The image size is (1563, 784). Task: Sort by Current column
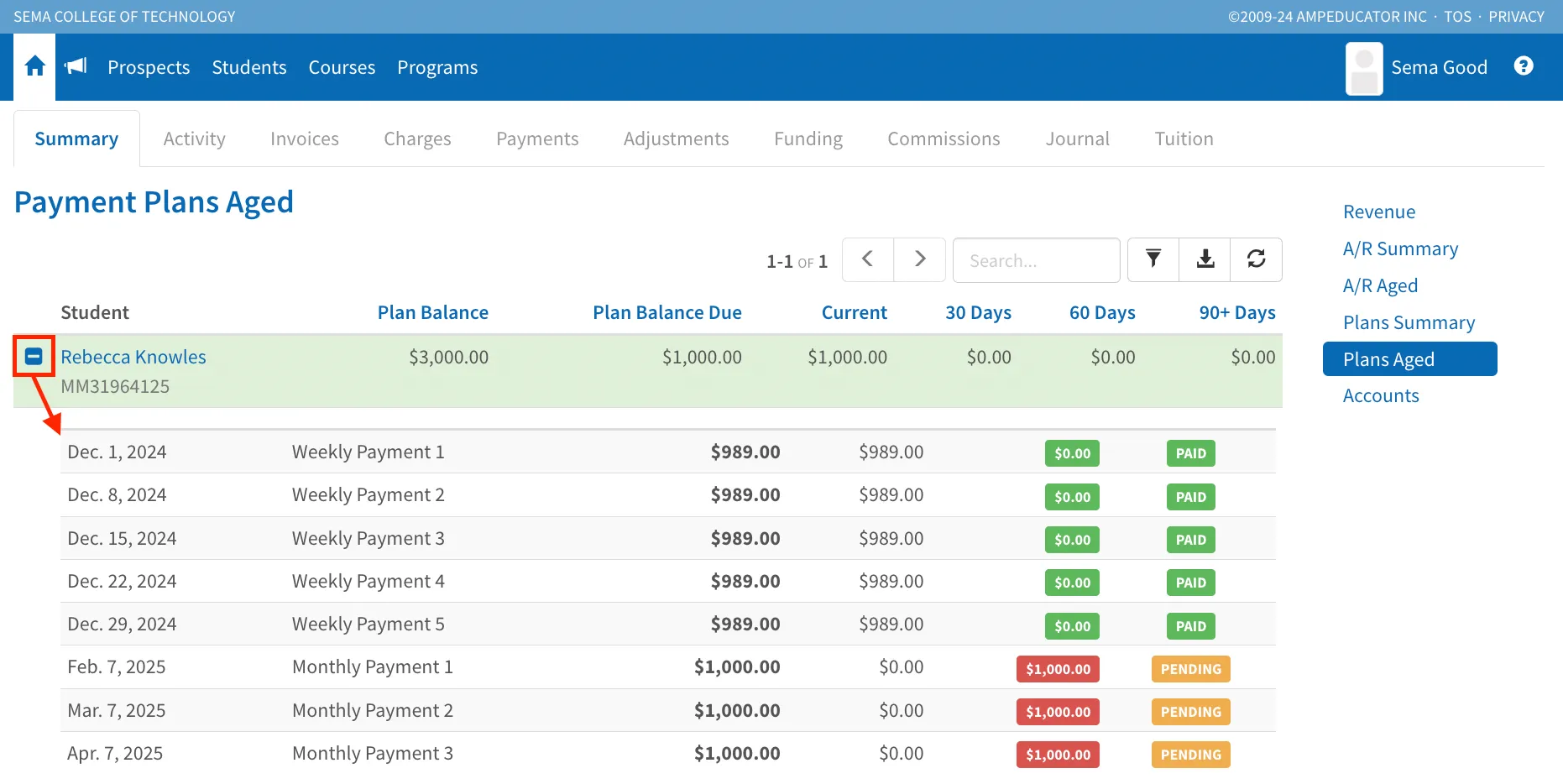click(x=855, y=312)
